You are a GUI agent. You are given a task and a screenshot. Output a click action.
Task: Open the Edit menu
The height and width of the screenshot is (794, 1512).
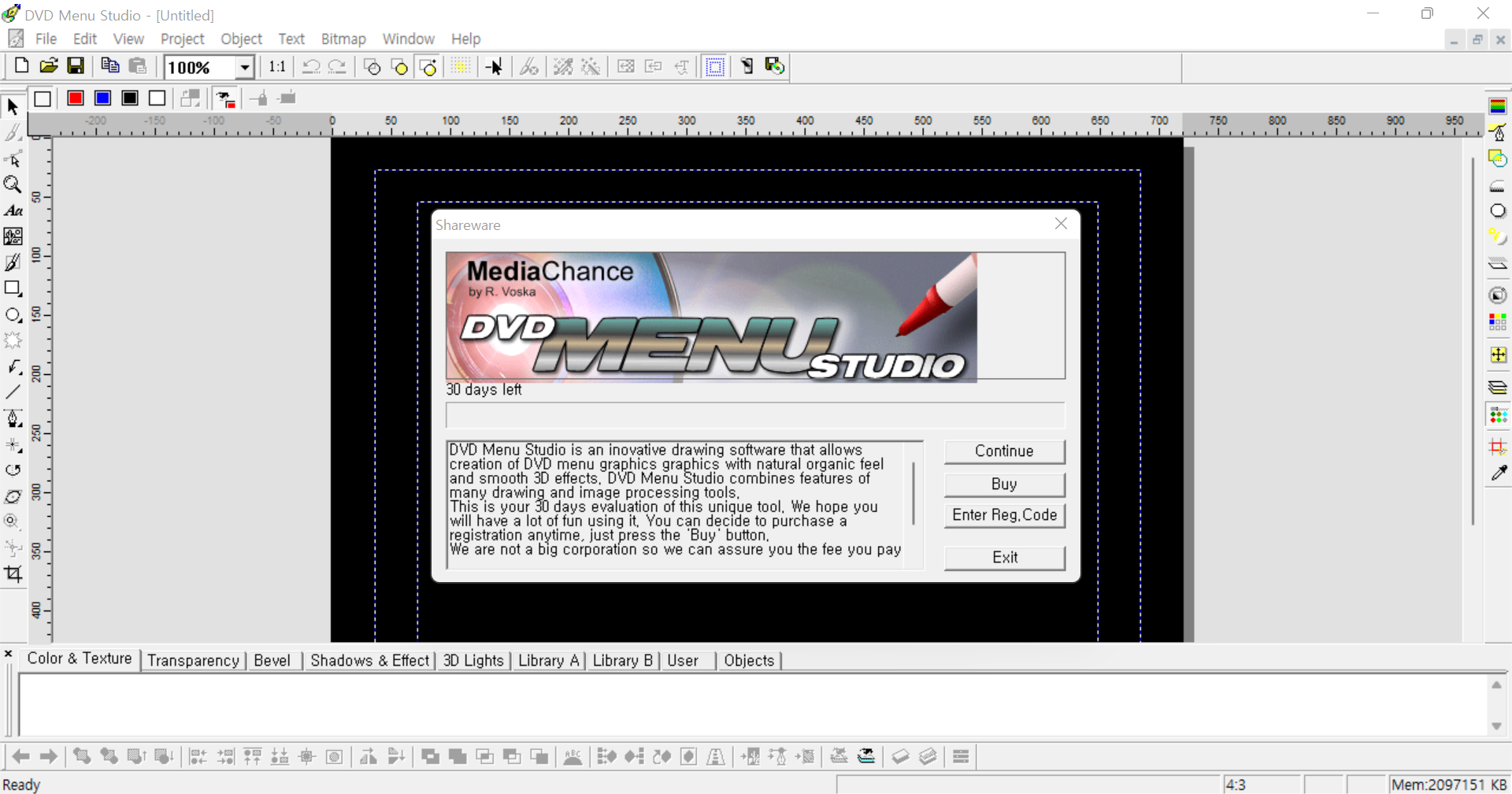pyautogui.click(x=85, y=39)
